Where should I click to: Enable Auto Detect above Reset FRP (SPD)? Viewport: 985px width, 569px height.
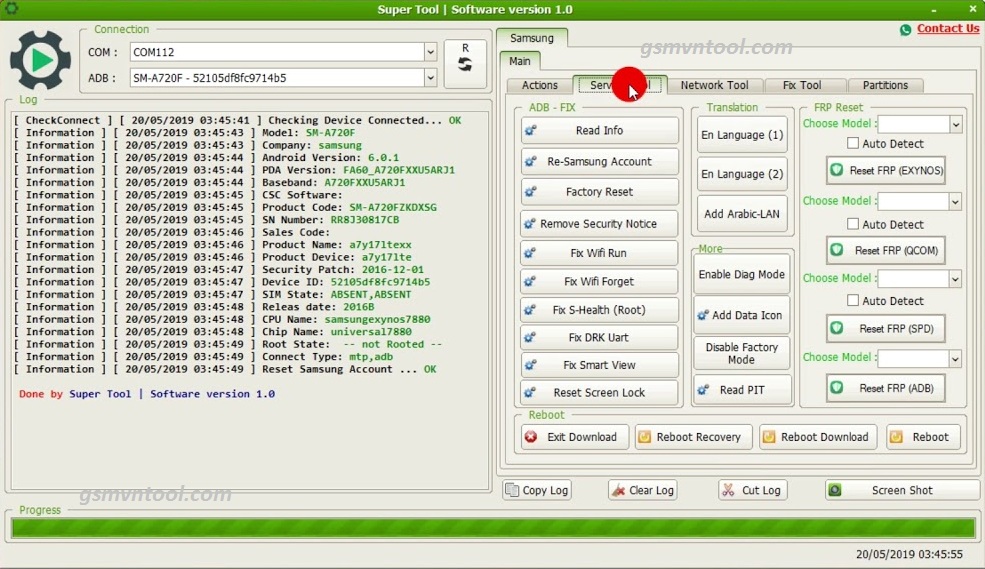[852, 300]
